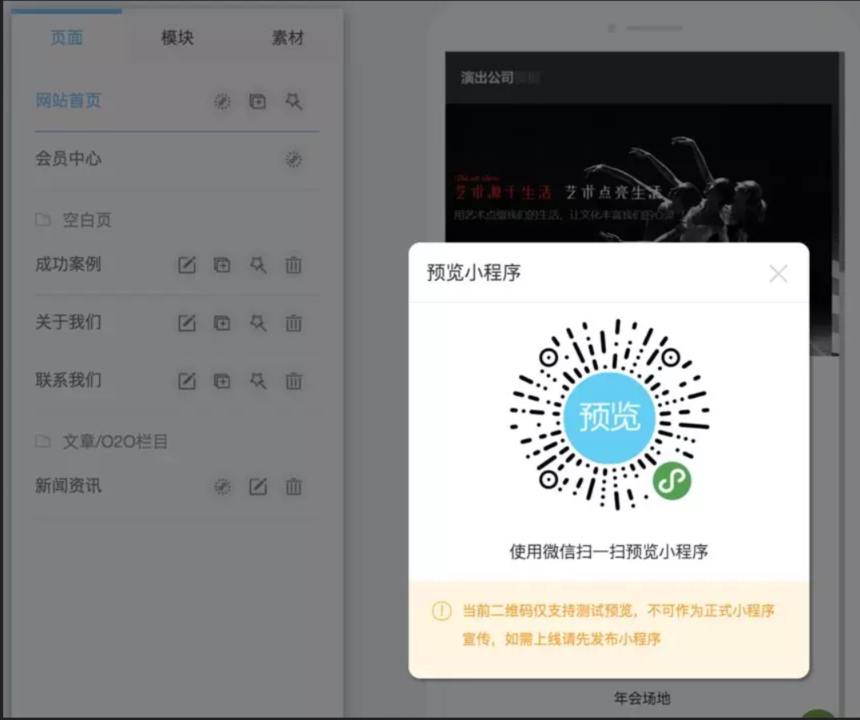860x720 pixels.
Task: Delete the 关于我们 page
Action: click(293, 323)
